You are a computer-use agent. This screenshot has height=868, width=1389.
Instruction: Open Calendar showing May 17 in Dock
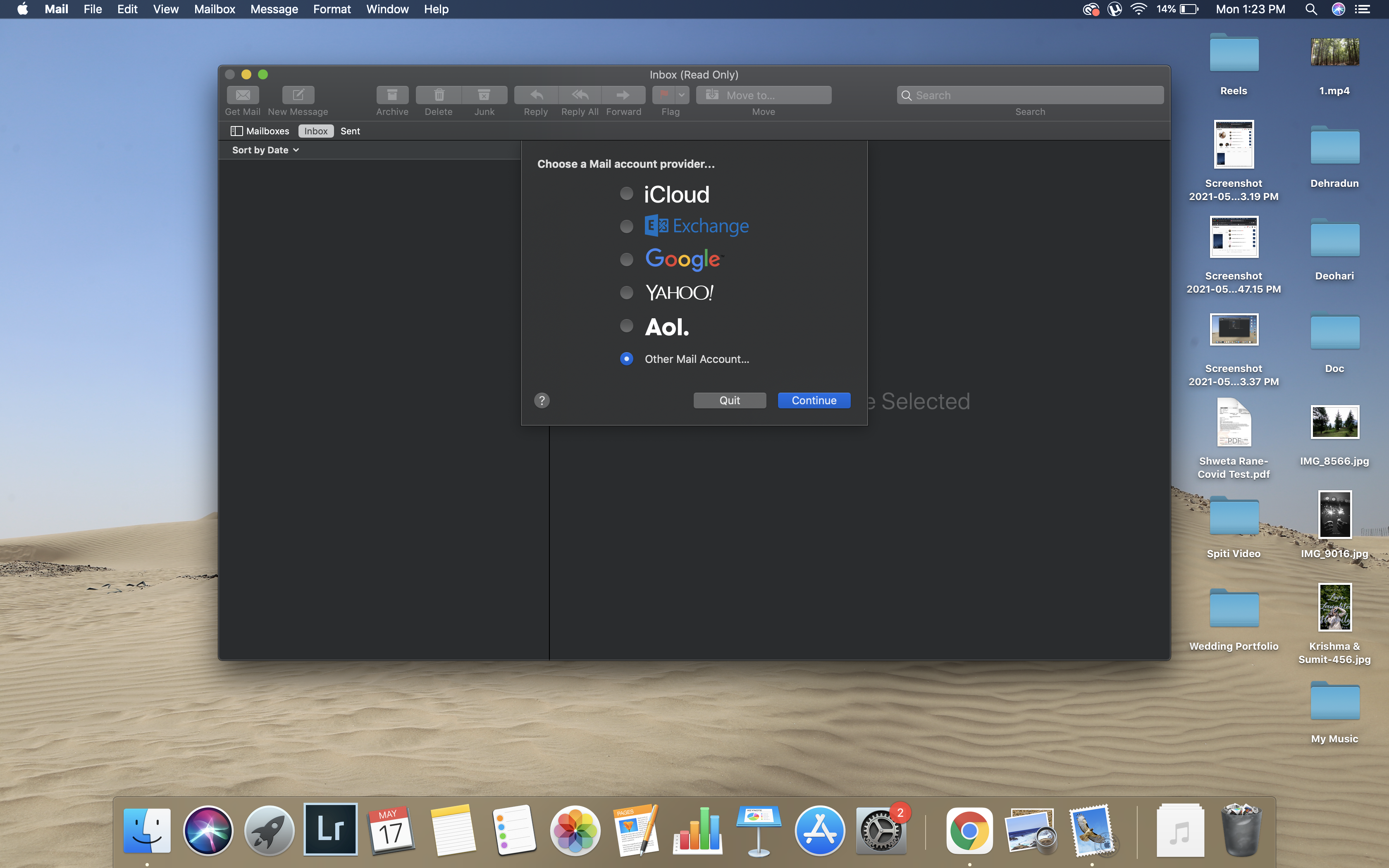pyautogui.click(x=391, y=830)
